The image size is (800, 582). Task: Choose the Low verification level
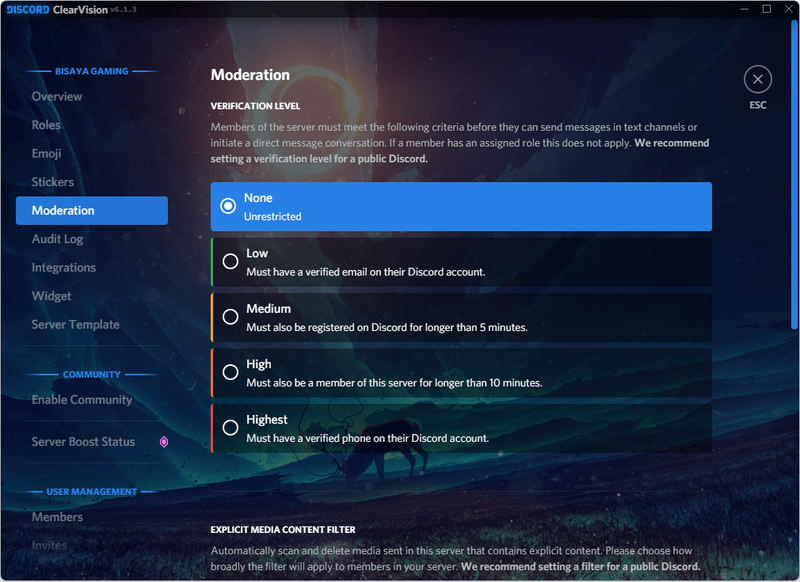pyautogui.click(x=461, y=262)
